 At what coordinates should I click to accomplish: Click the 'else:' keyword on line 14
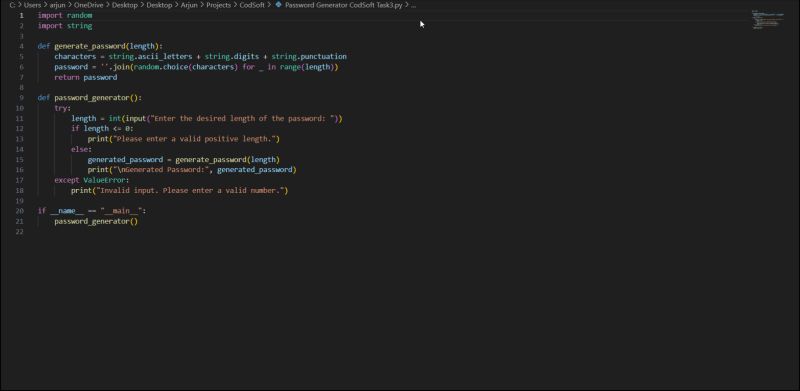click(x=82, y=149)
